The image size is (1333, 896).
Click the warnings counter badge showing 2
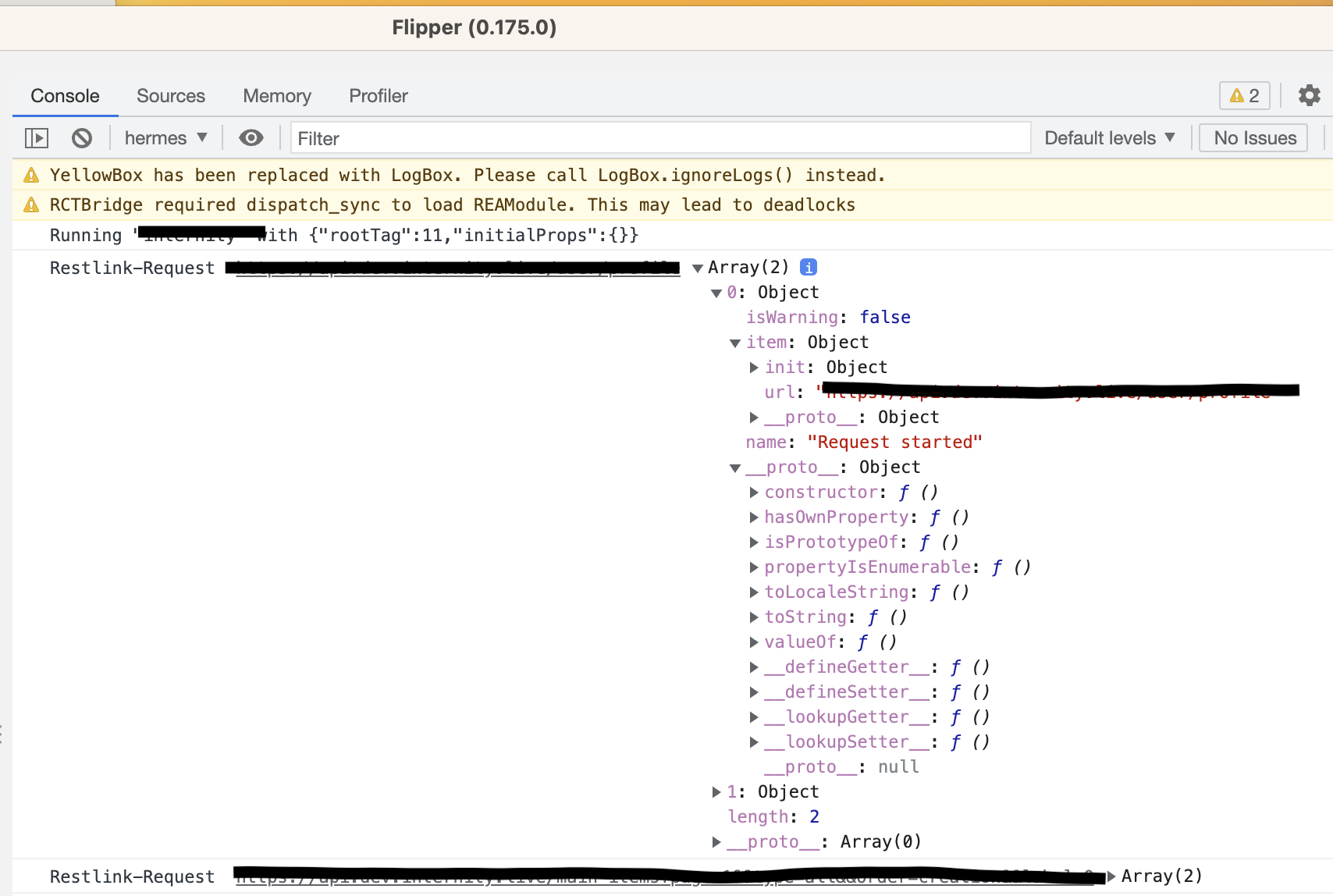coord(1244,95)
